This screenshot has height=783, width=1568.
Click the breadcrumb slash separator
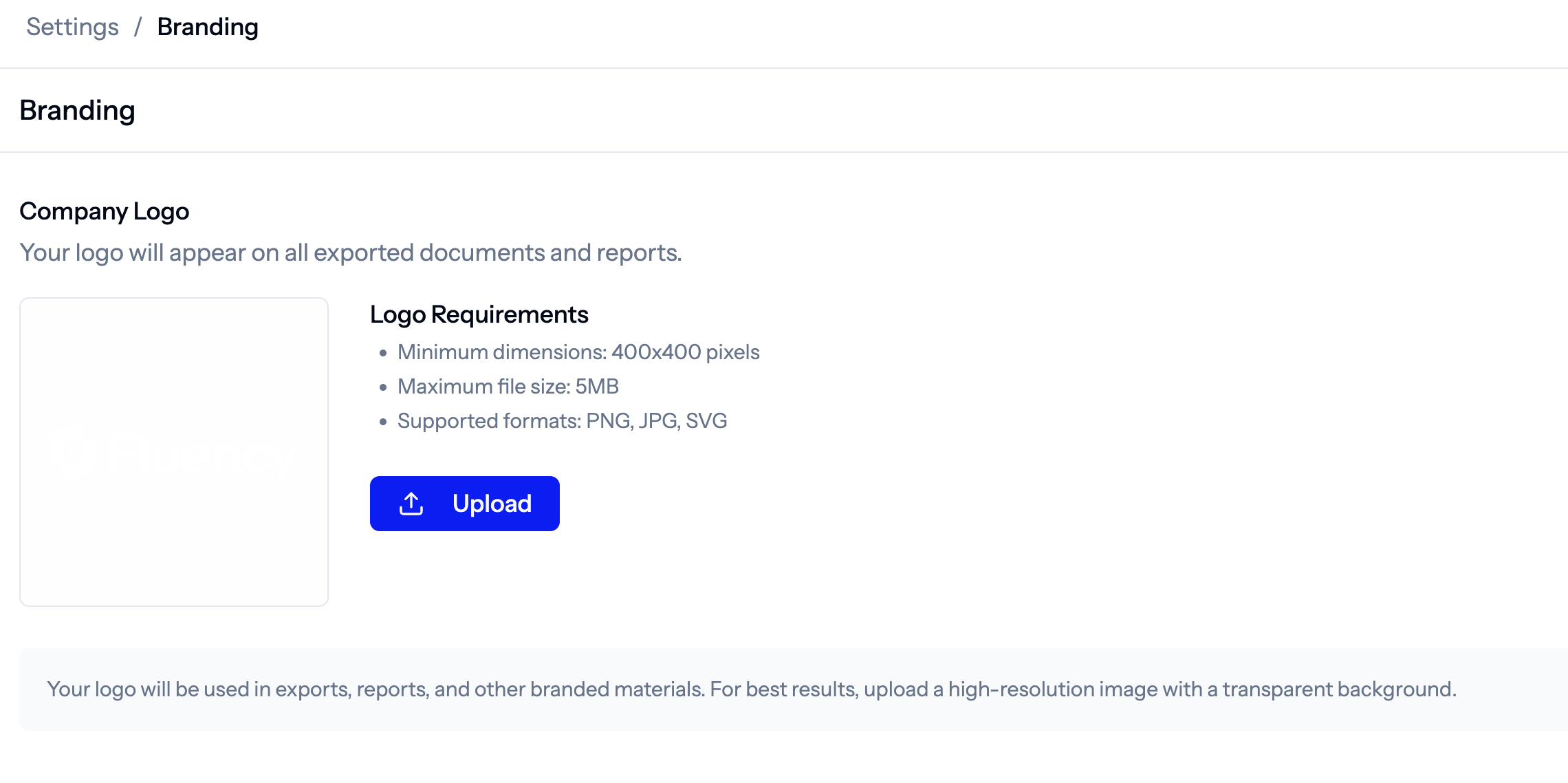[x=138, y=27]
